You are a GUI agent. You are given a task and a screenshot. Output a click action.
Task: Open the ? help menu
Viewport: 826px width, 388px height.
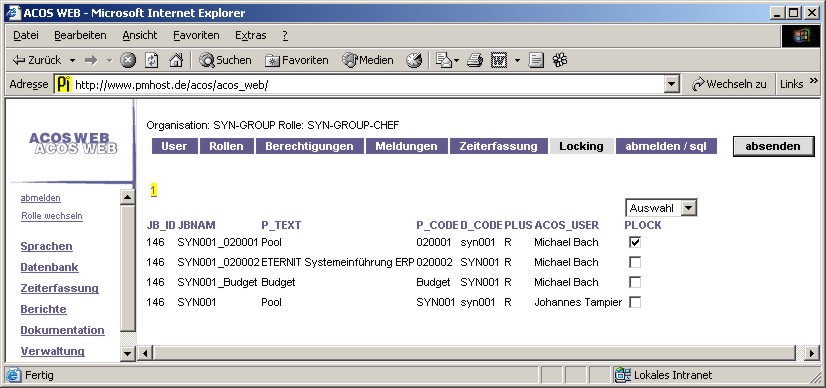285,35
